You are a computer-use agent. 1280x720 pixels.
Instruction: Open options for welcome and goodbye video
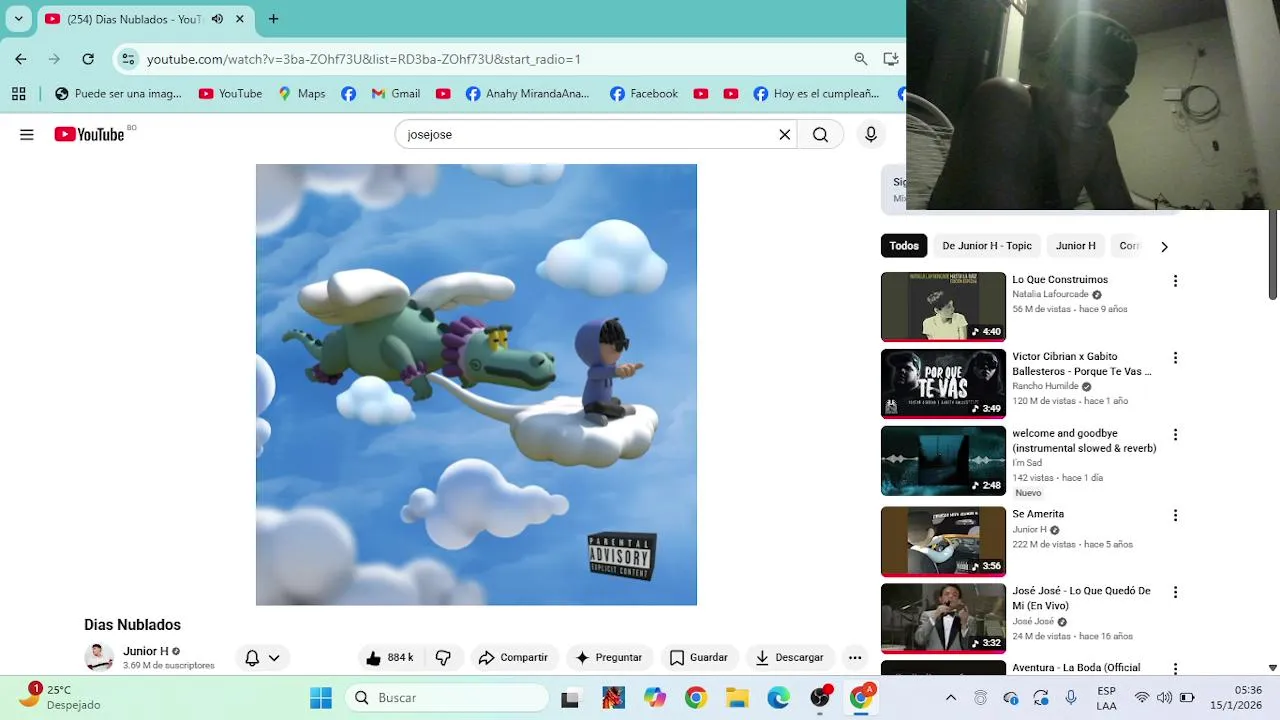[x=1176, y=435]
